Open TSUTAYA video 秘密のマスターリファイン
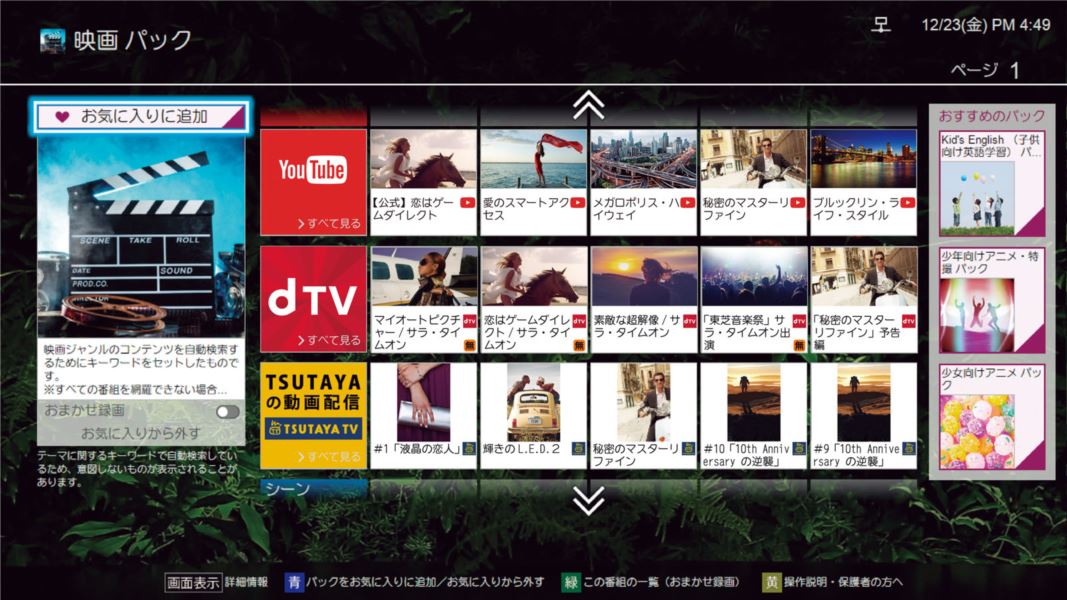This screenshot has height=600, width=1067. click(x=644, y=416)
